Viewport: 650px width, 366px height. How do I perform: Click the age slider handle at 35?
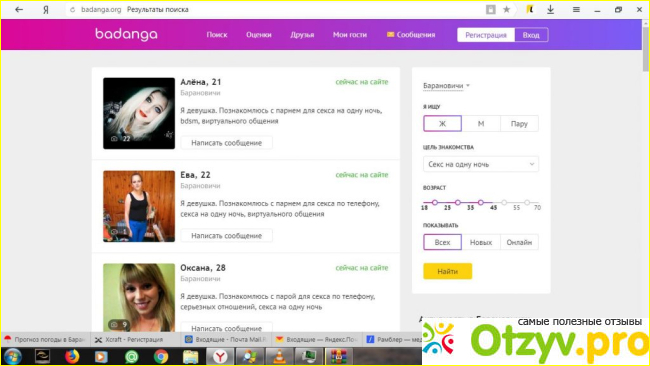point(480,203)
